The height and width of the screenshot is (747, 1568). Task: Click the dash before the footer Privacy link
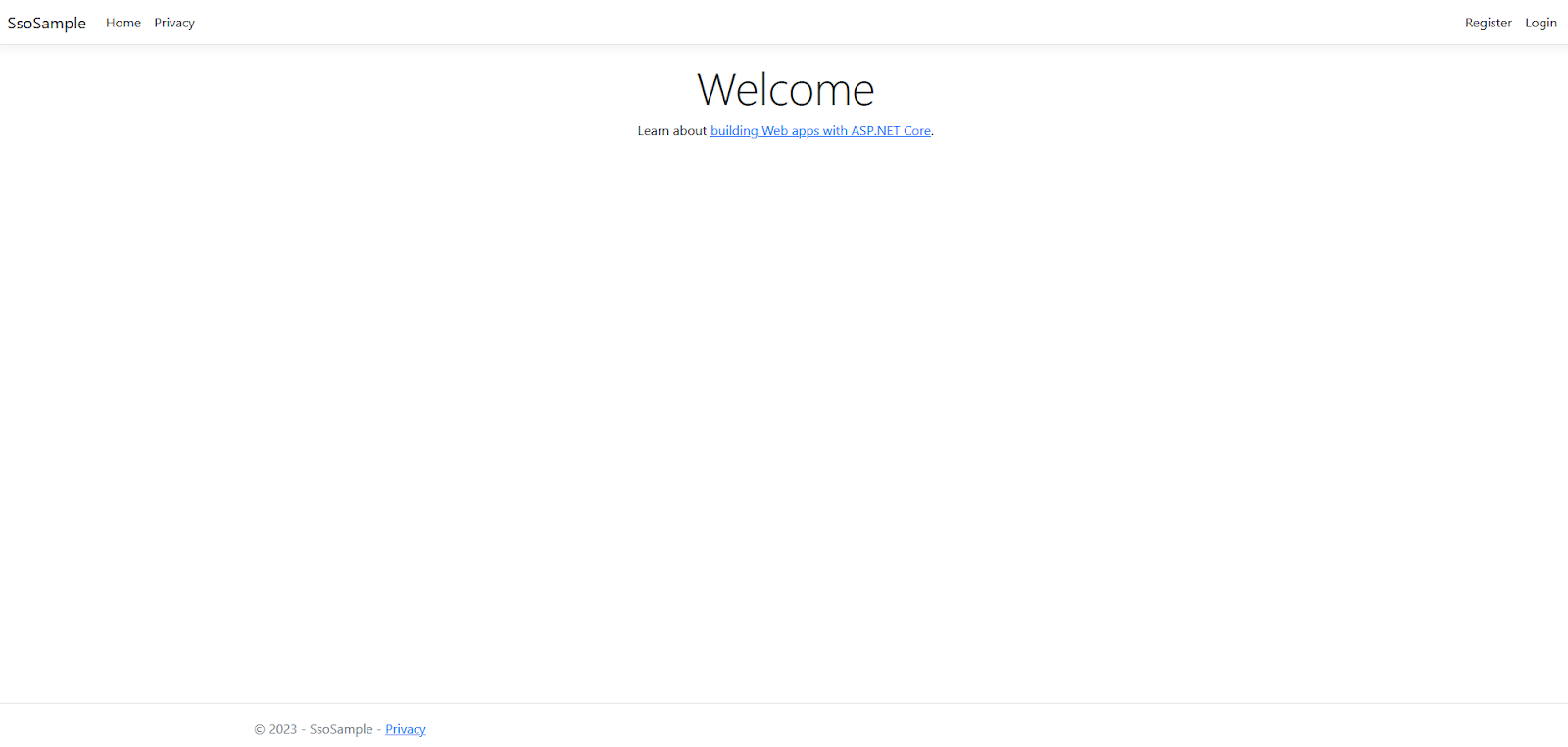tap(379, 729)
